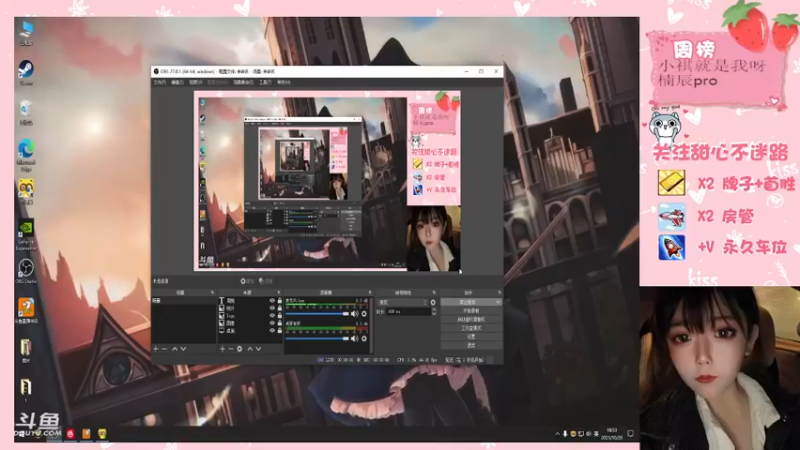Open Recycle Bin on the desktop
This screenshot has height=450, width=800.
(26, 112)
